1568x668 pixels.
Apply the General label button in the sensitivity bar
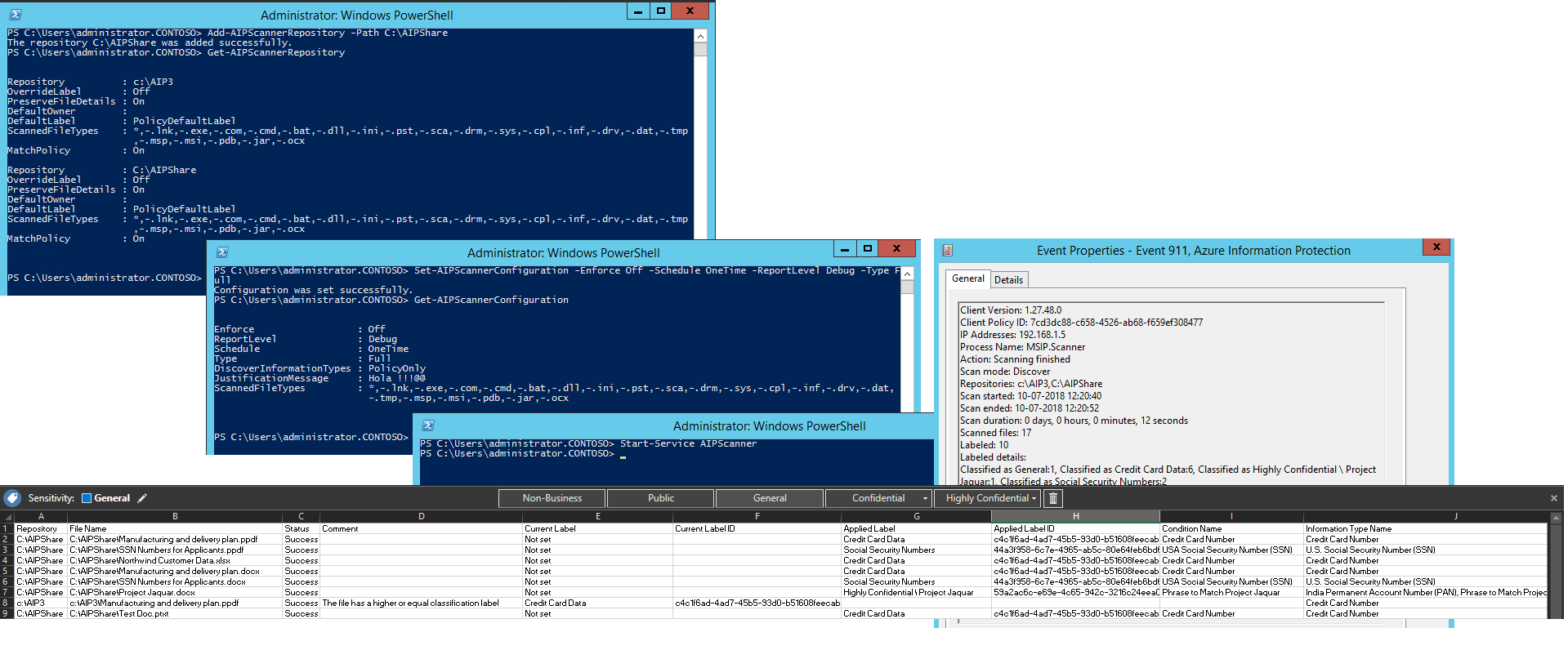tap(770, 498)
